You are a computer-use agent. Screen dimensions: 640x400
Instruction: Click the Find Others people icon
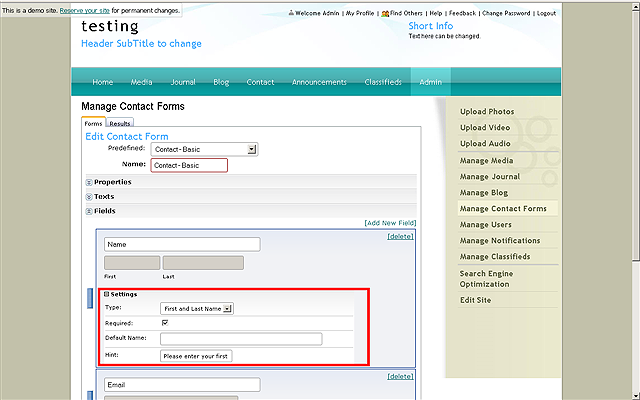(384, 14)
